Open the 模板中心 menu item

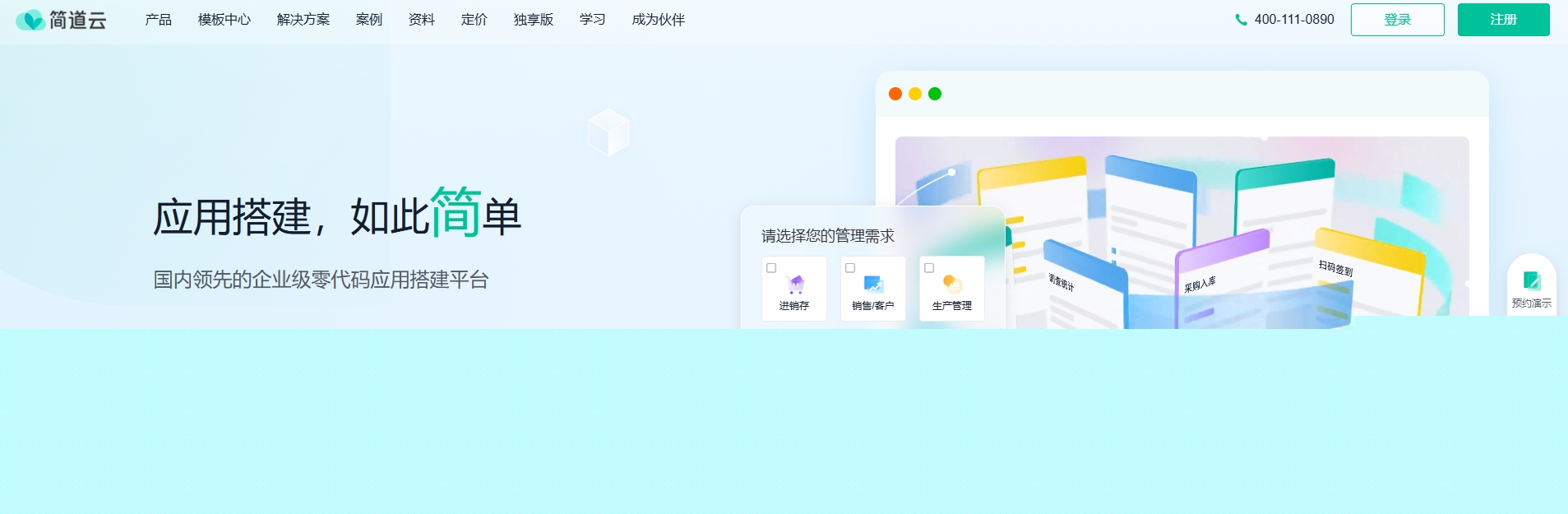[224, 20]
